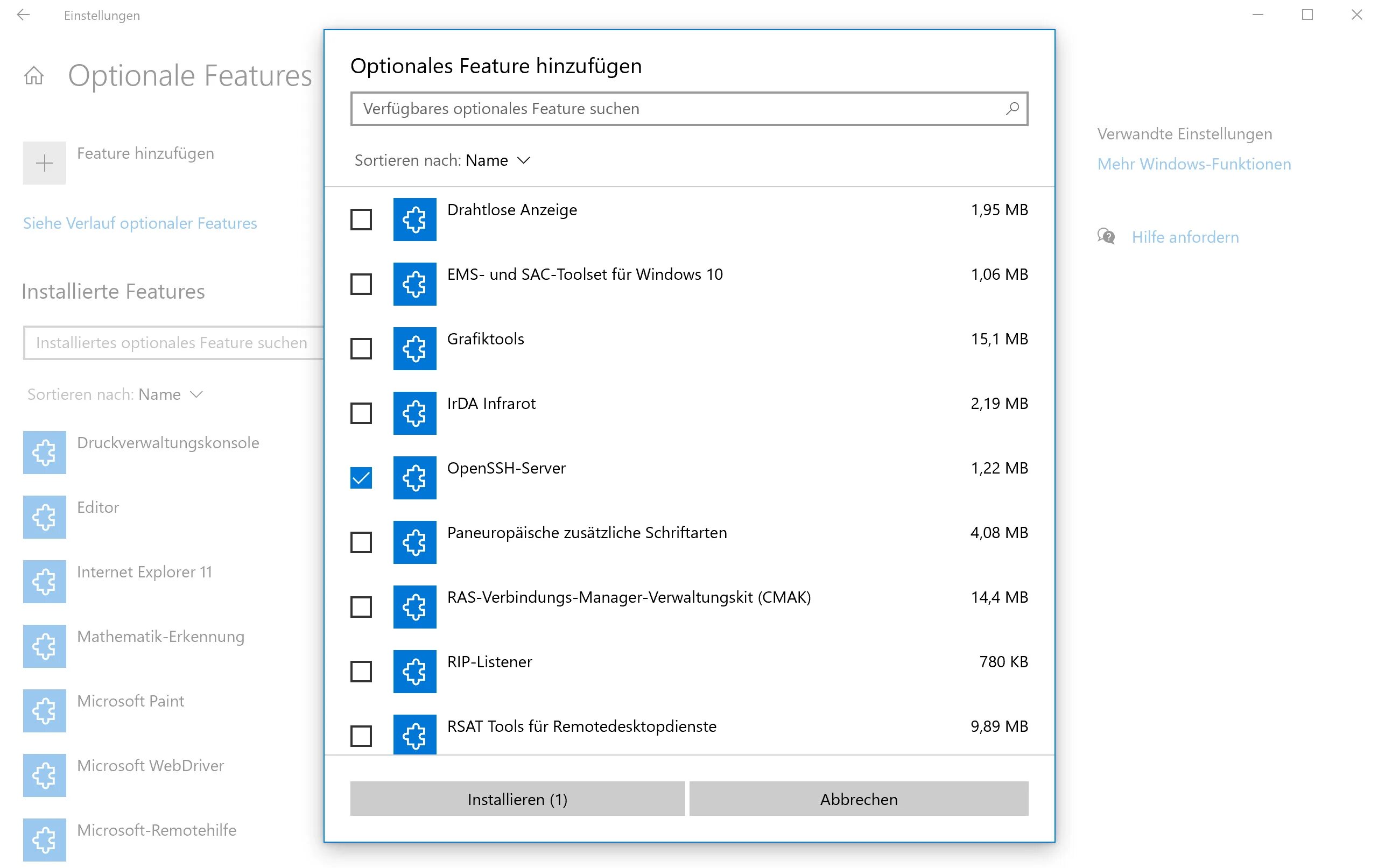1378x868 pixels.
Task: Enable the IrDA Infrarot checkbox
Action: [x=361, y=413]
